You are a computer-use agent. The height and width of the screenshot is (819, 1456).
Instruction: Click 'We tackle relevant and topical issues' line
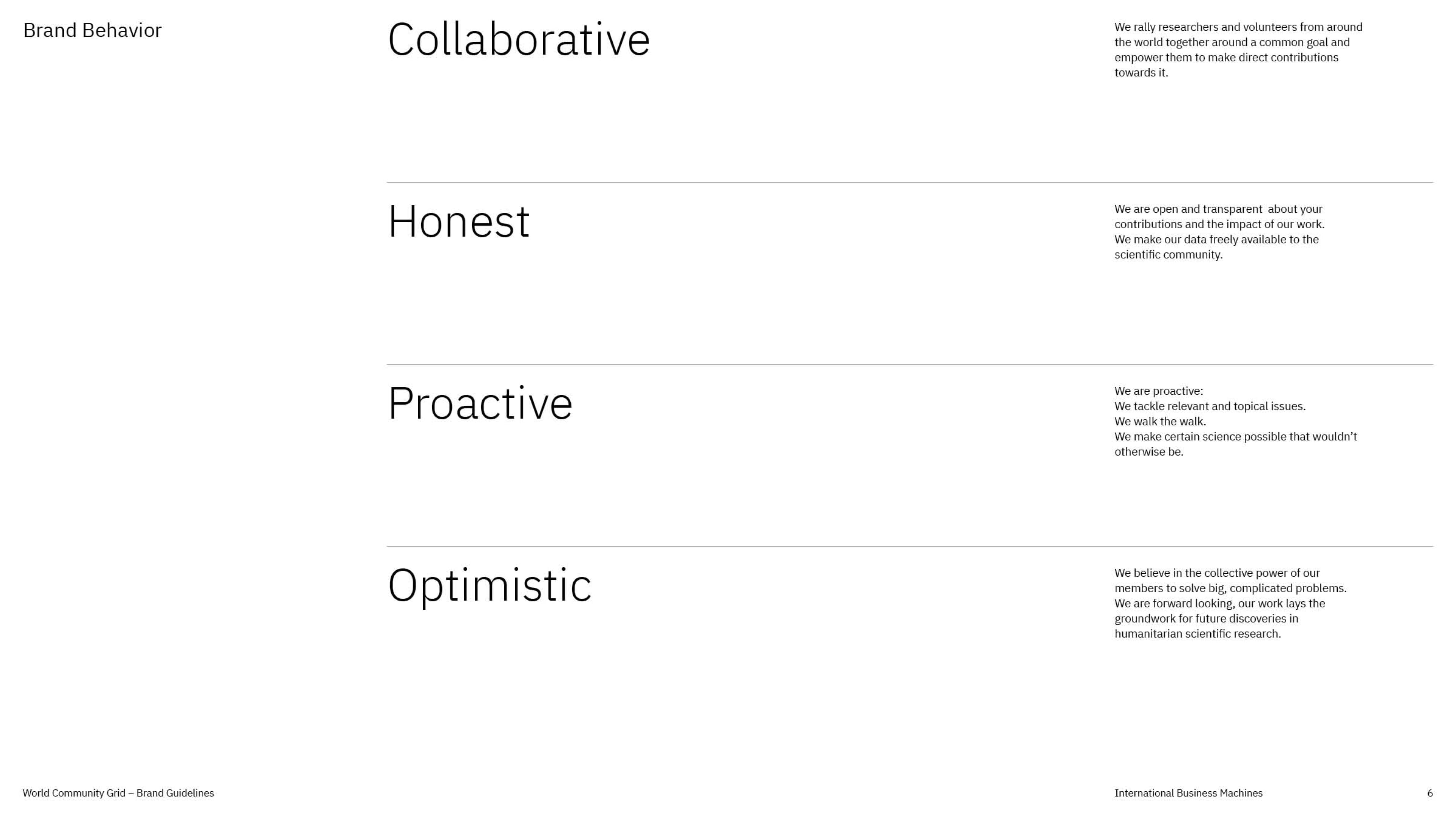(x=1210, y=406)
